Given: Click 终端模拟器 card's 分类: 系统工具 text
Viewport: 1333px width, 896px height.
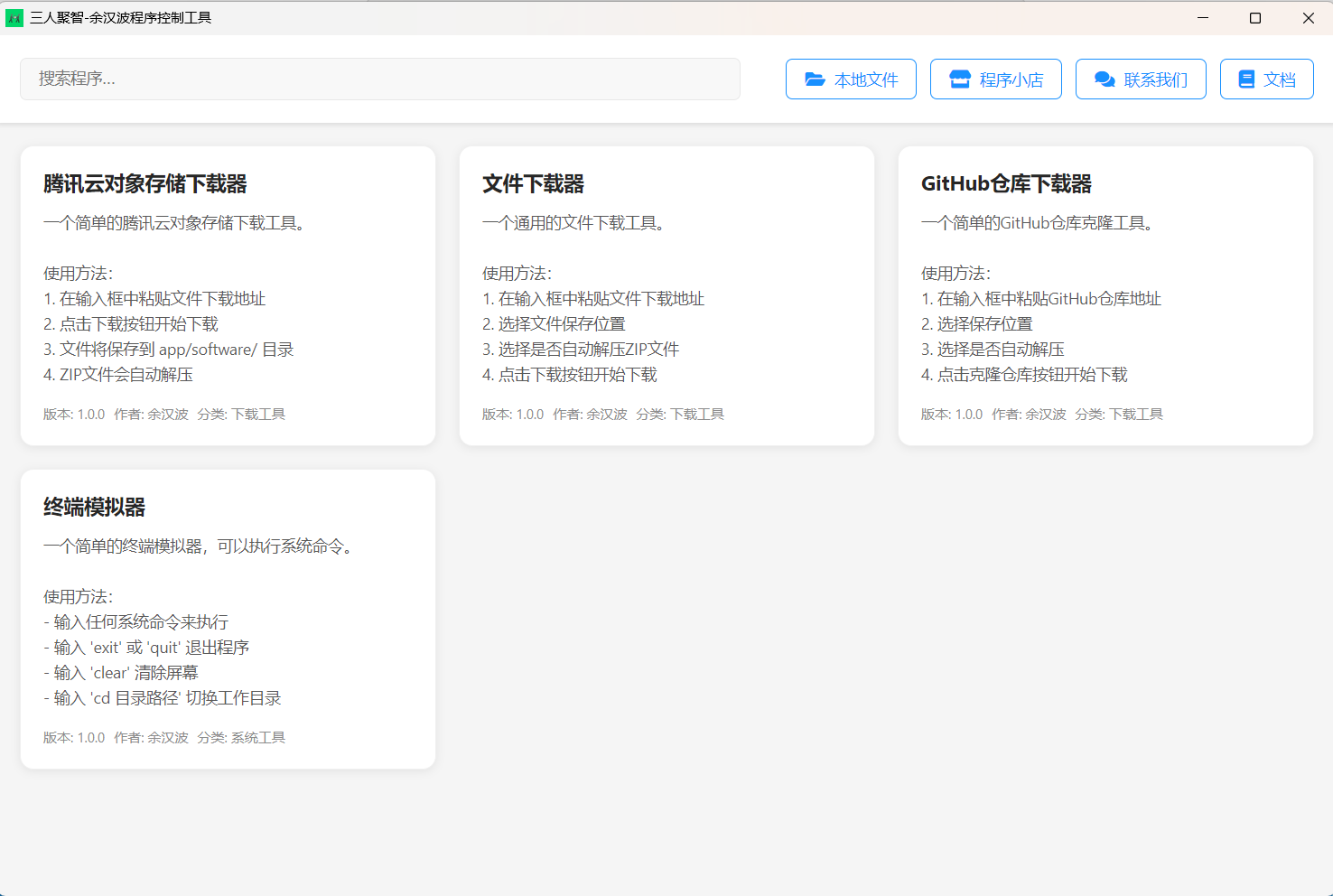Looking at the screenshot, I should [241, 738].
